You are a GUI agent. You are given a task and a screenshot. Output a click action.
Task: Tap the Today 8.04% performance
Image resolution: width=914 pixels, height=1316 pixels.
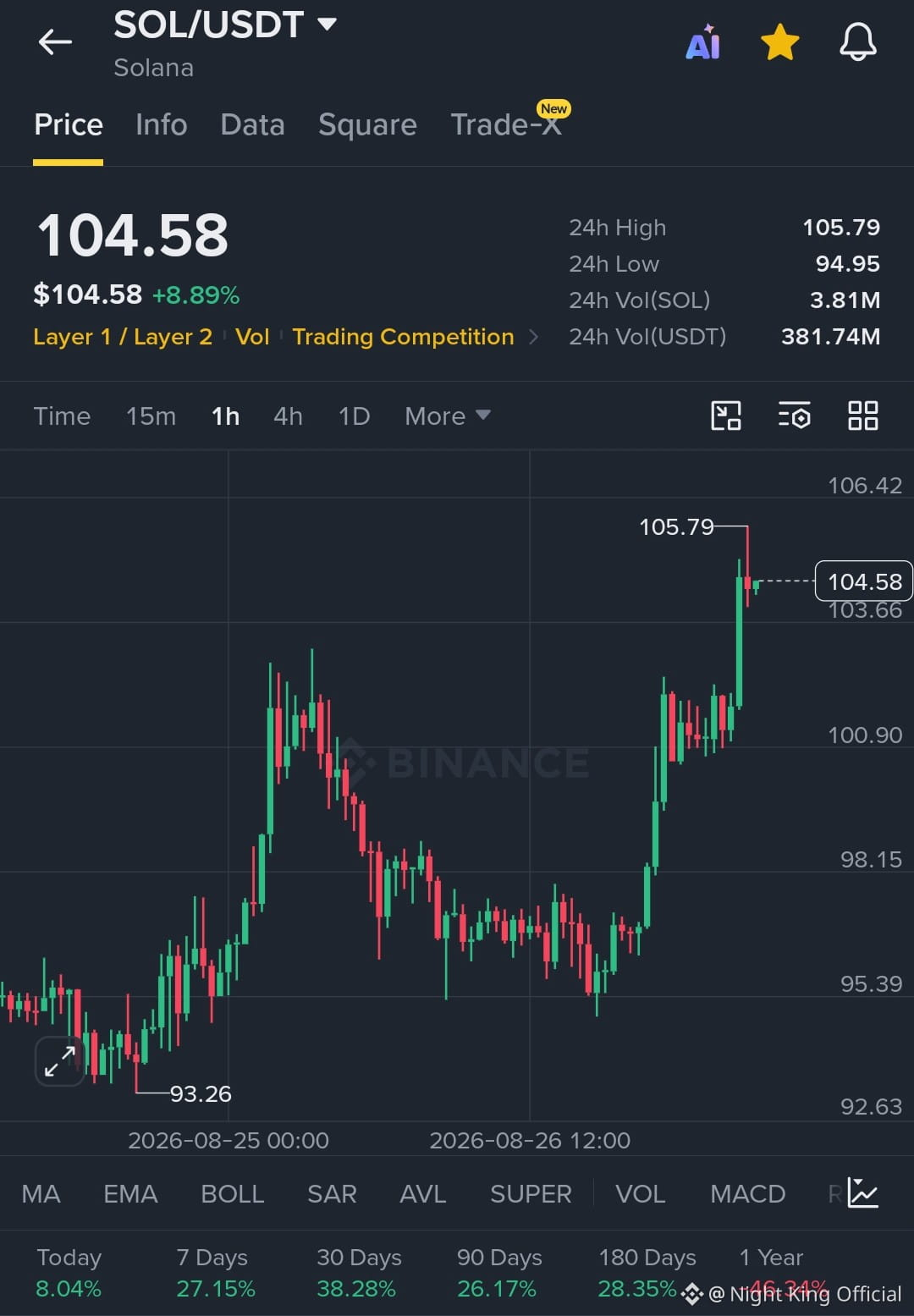point(69,1273)
